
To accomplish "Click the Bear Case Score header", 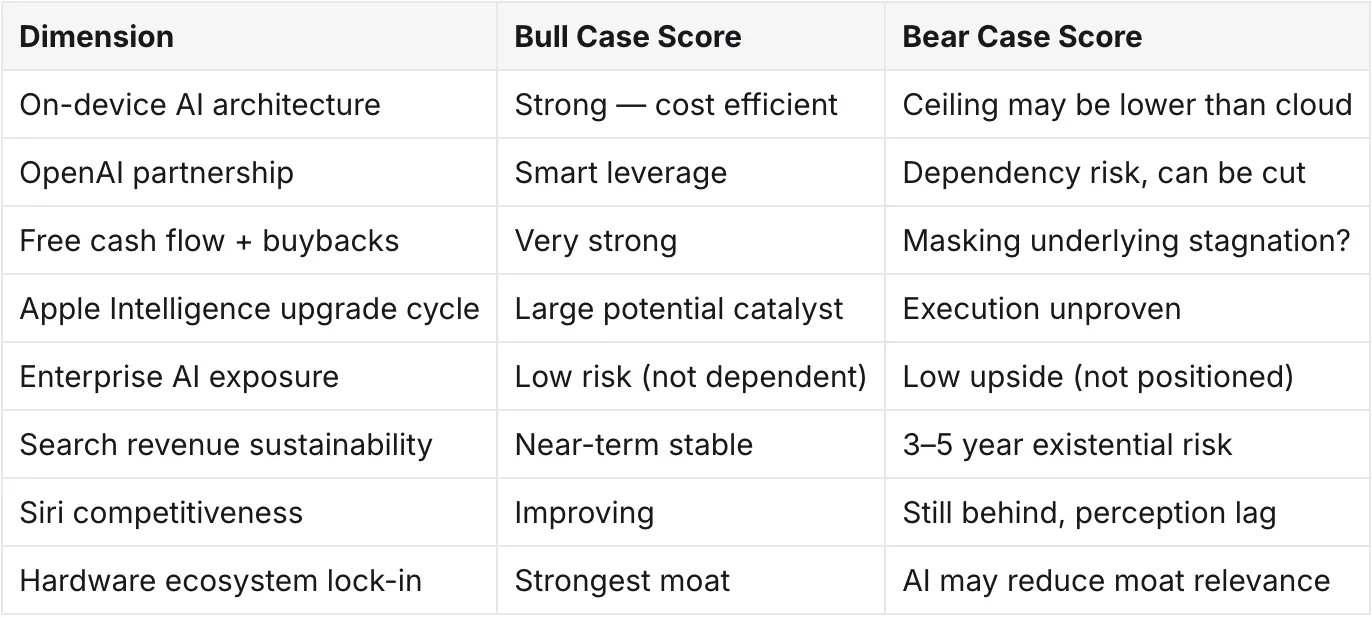I will [1127, 37].
